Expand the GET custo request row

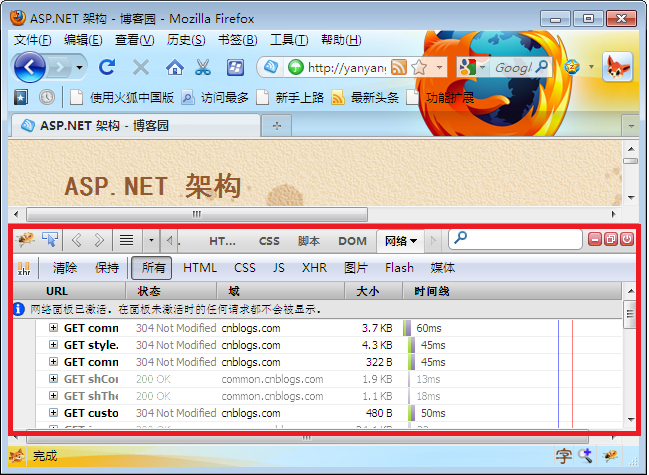(53, 413)
